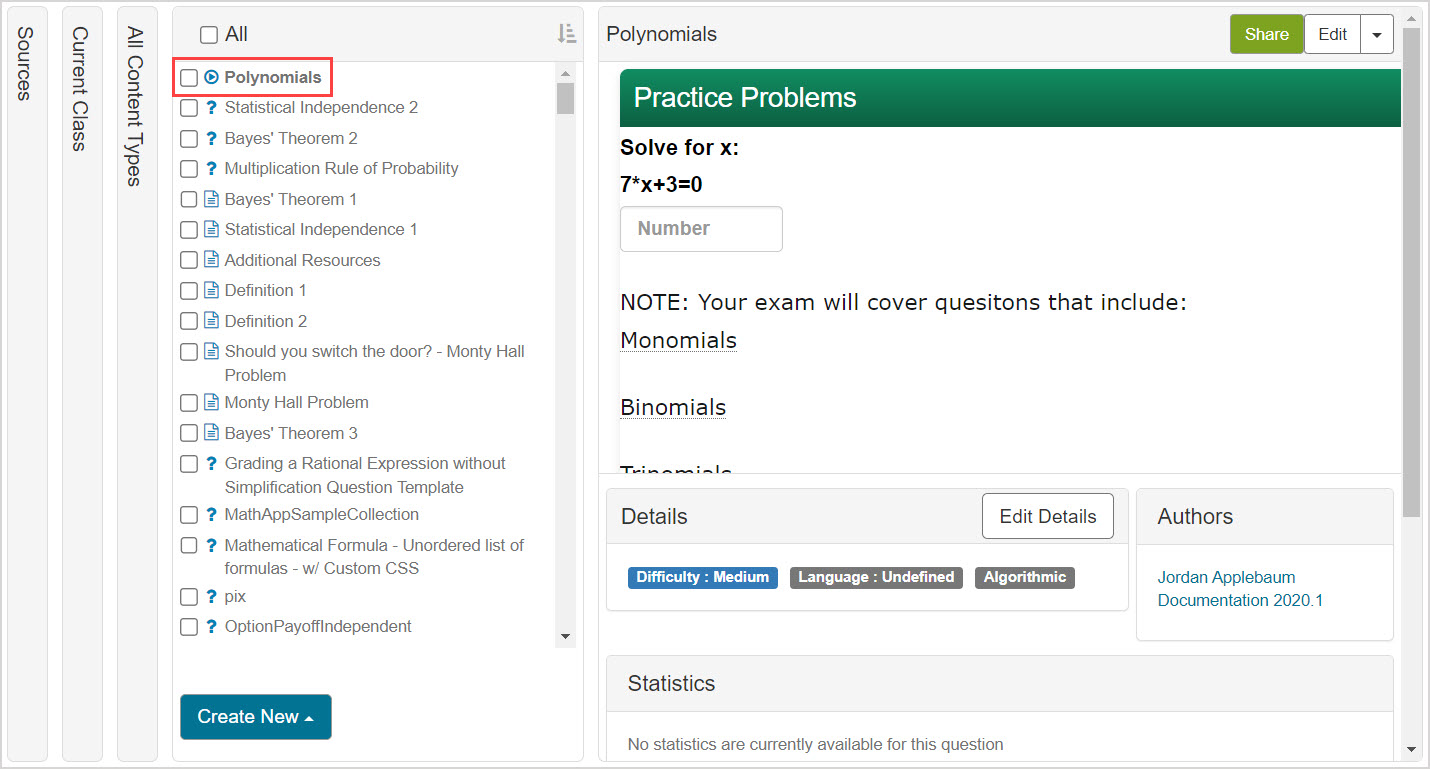Click the document icon next to Additional Resources

(x=211, y=260)
